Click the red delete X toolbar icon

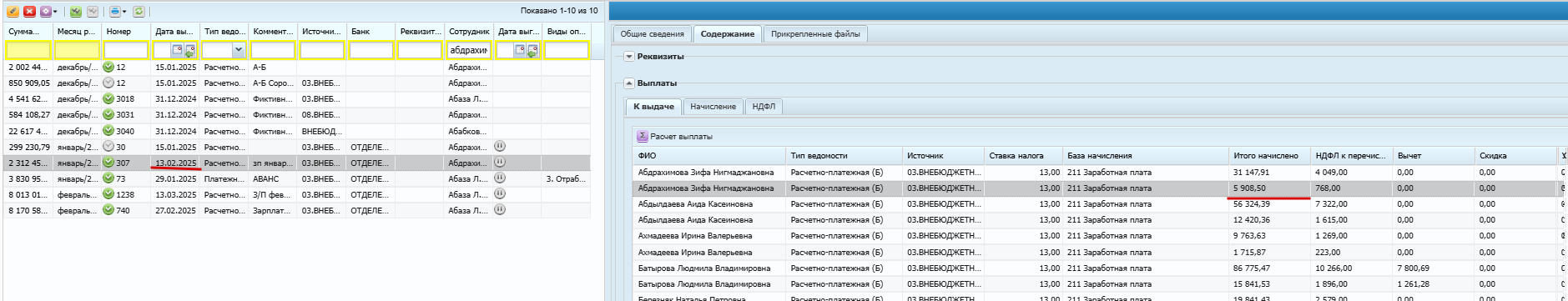tap(29, 12)
